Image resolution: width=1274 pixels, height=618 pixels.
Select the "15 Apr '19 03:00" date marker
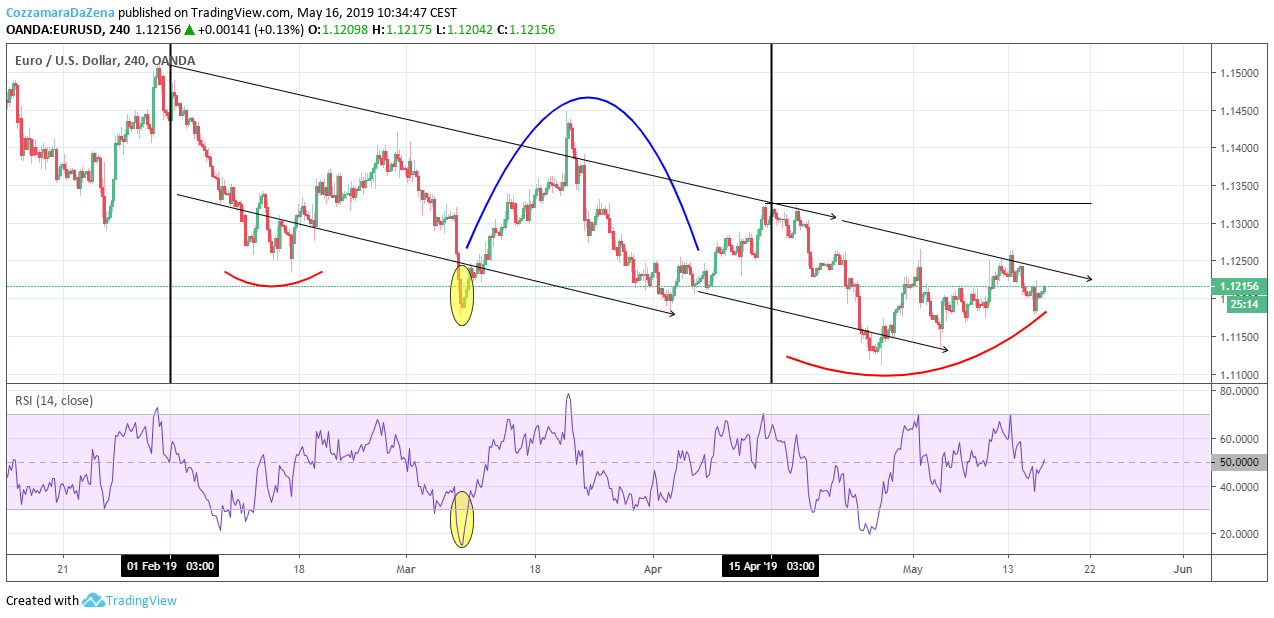click(x=771, y=568)
